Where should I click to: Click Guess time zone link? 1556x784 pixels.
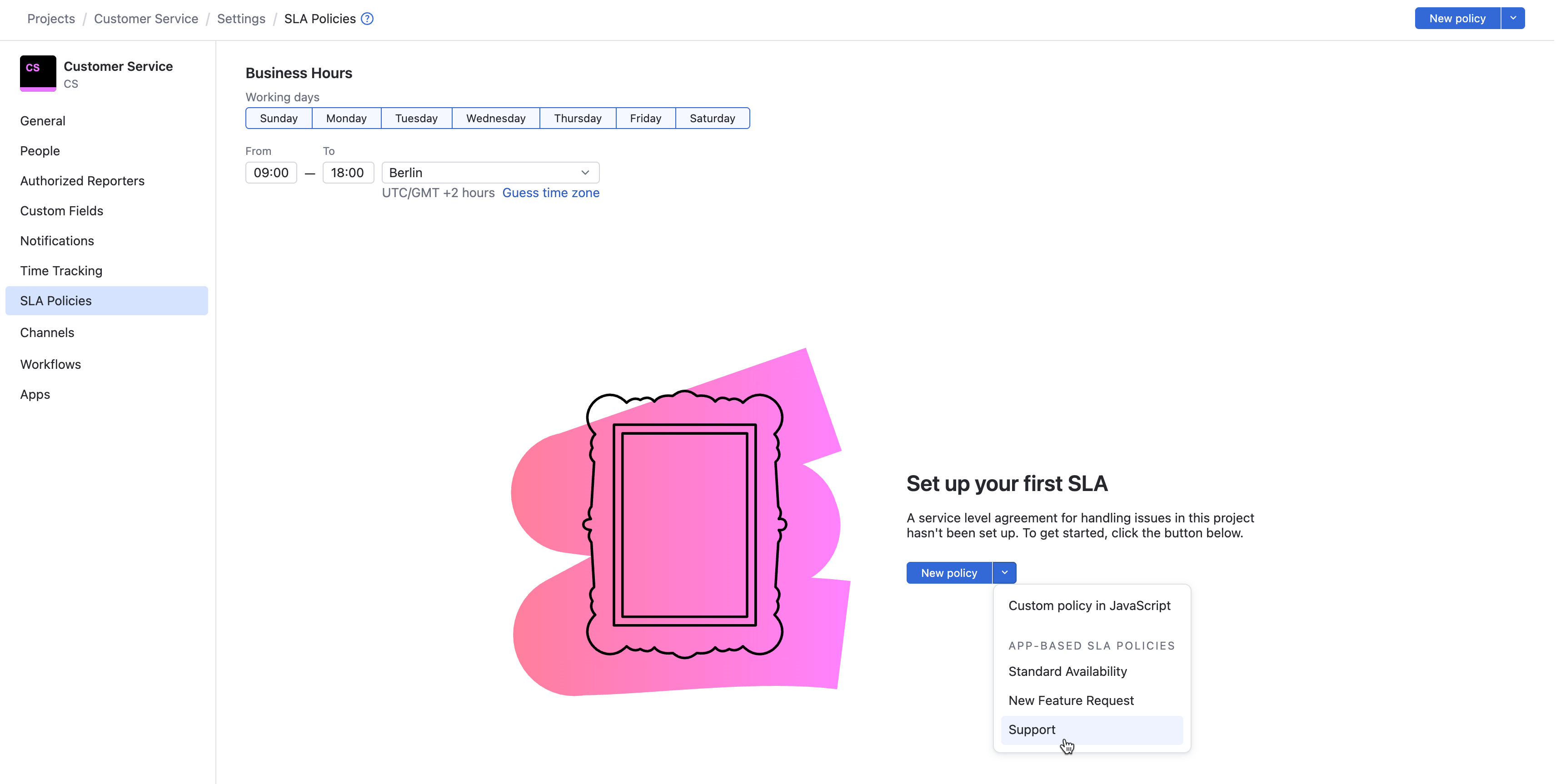(551, 193)
